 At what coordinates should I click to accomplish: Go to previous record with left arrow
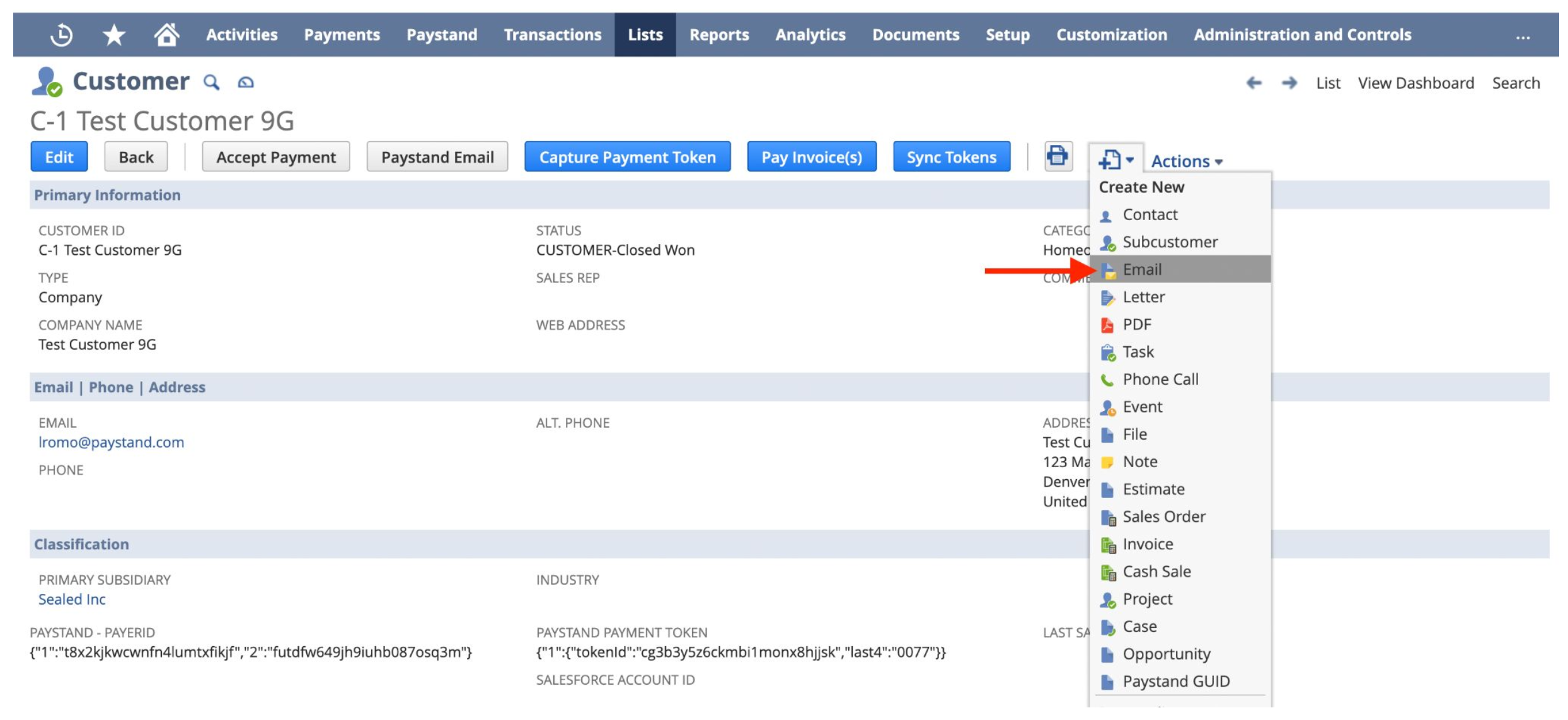tap(1254, 83)
